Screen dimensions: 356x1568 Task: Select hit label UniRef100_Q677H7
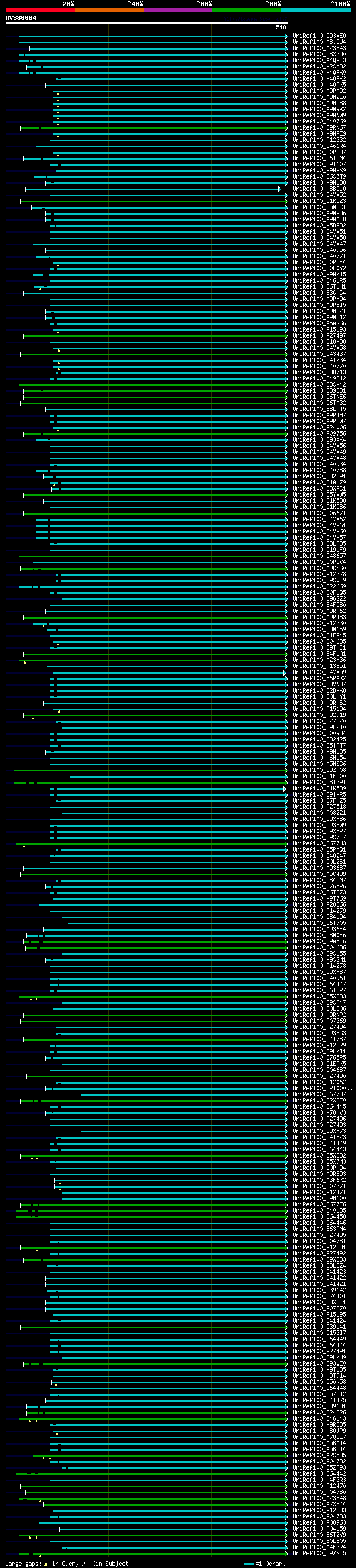tap(319, 1095)
